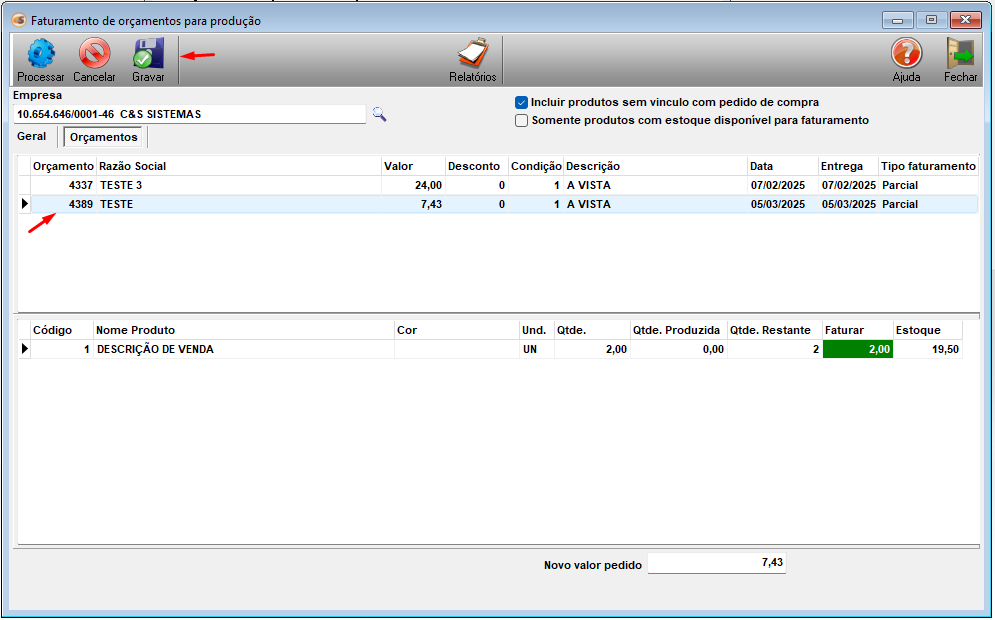Click the app icon in title bar
This screenshot has width=995, height=620.
click(x=18, y=20)
